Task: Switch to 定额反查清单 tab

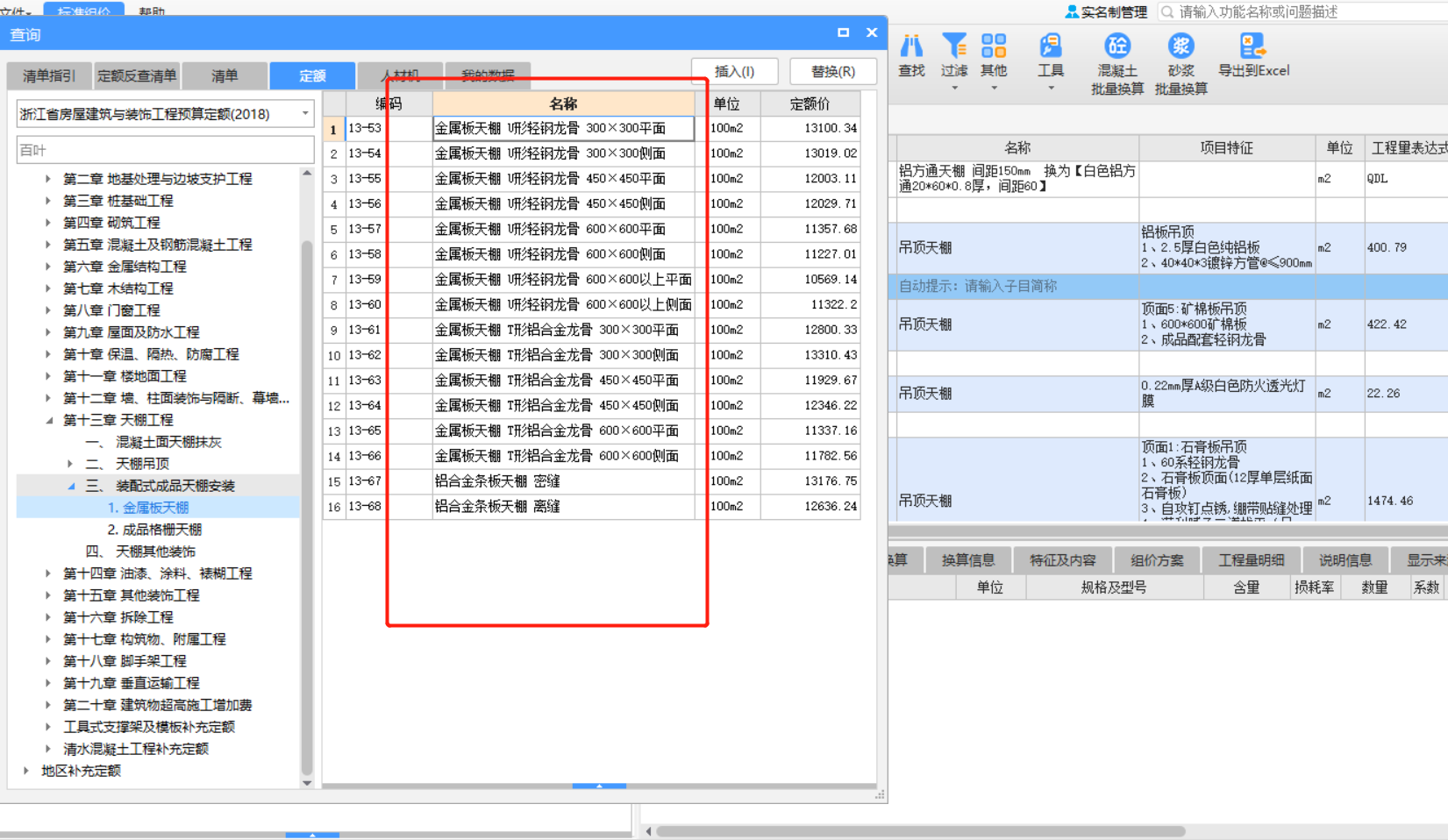Action: click(137, 76)
